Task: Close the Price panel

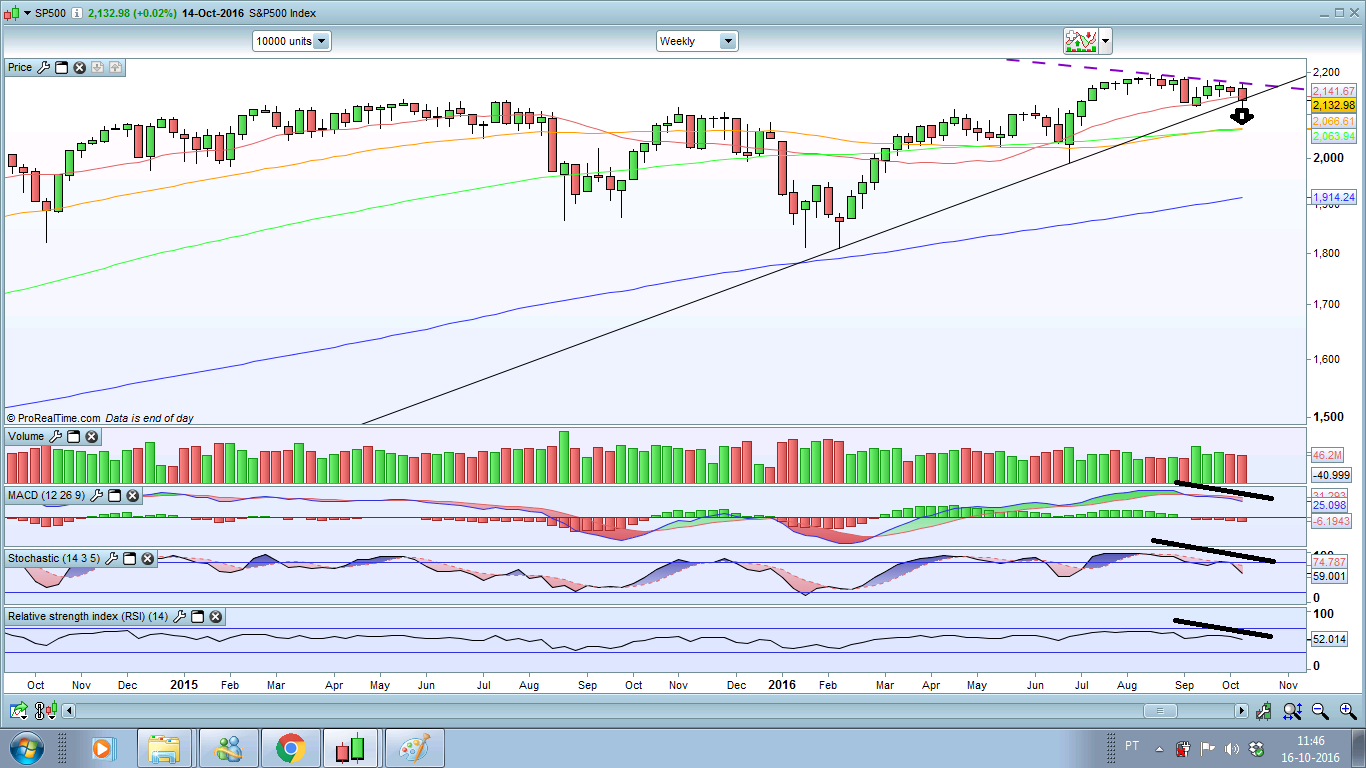Action: tap(79, 67)
